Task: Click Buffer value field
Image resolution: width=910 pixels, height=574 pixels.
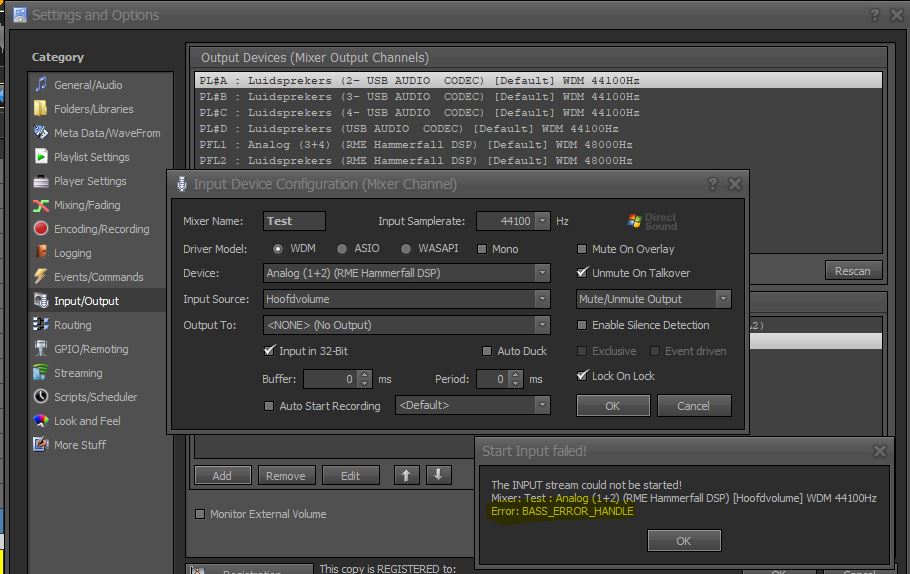Action: click(331, 379)
